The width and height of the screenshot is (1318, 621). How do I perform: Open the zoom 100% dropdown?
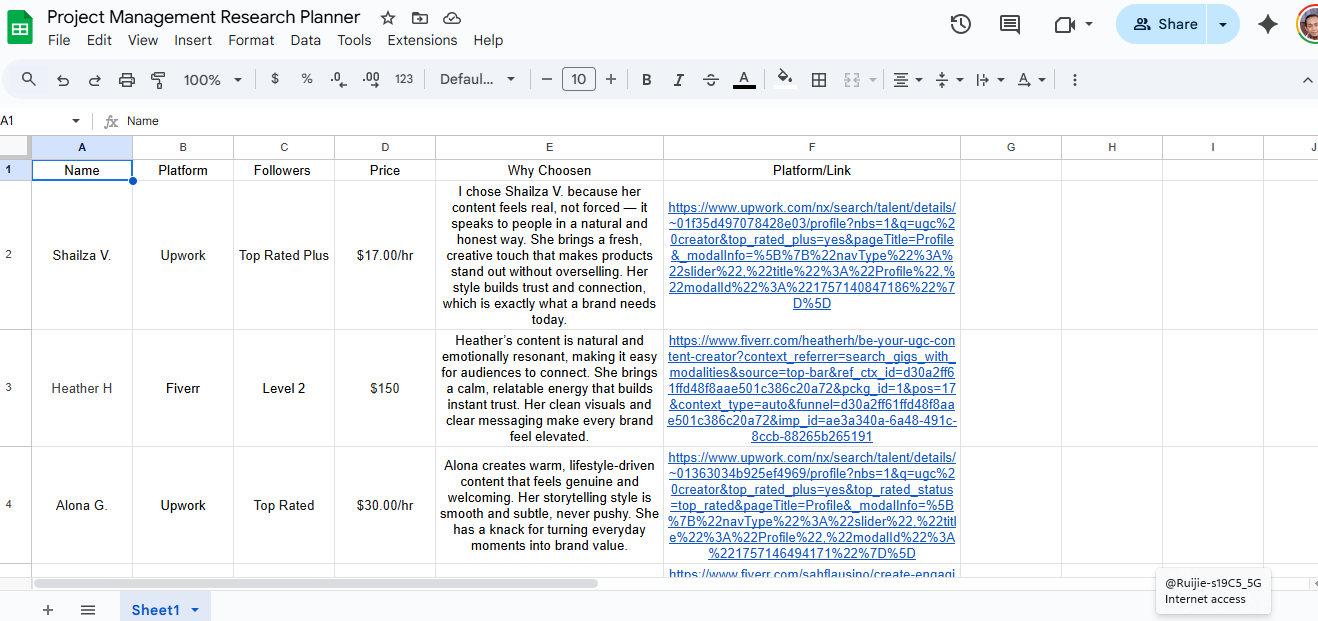(212, 80)
